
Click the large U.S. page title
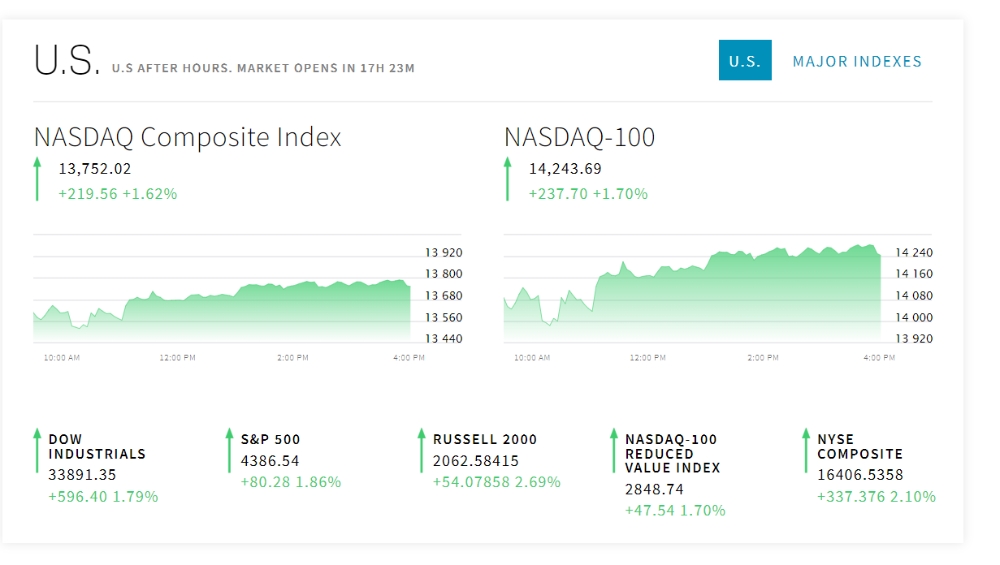(x=67, y=61)
